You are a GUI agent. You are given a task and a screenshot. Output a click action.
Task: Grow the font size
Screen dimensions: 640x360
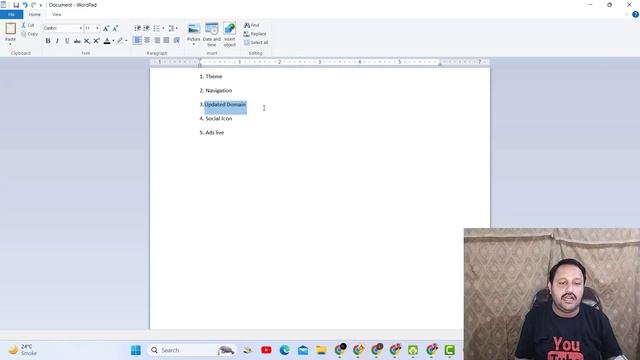coord(106,28)
